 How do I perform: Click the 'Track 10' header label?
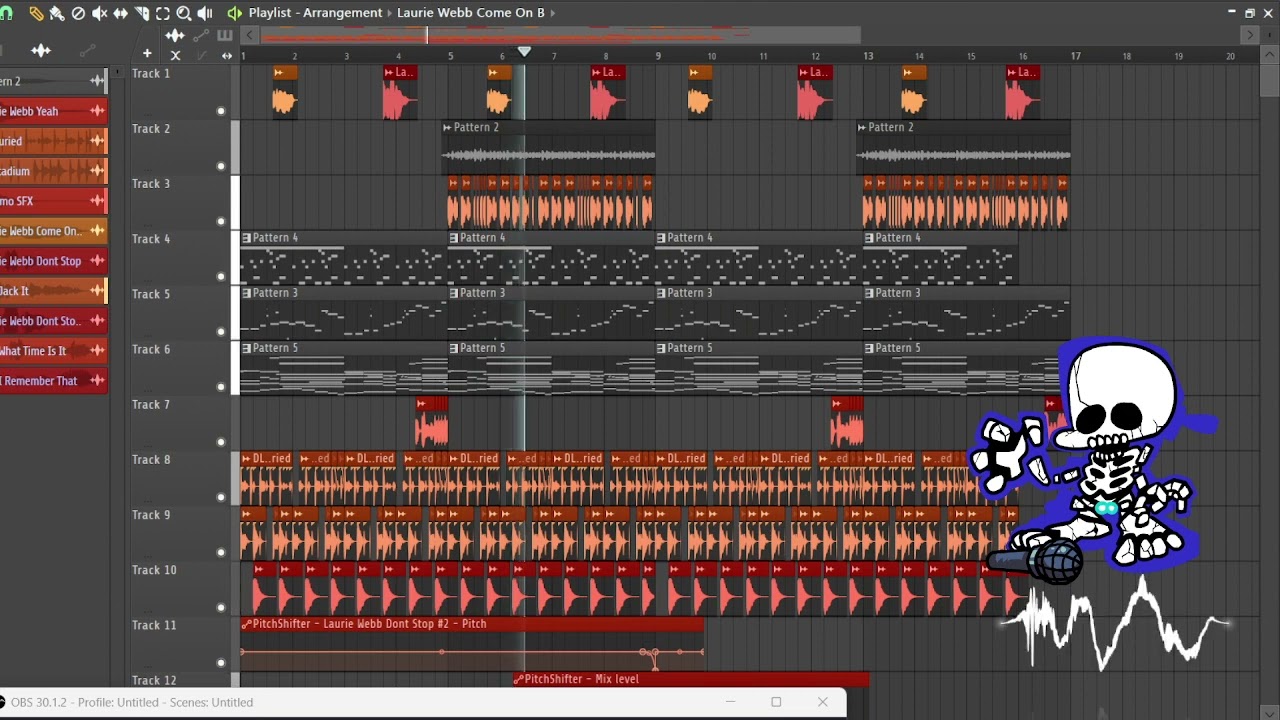(154, 570)
